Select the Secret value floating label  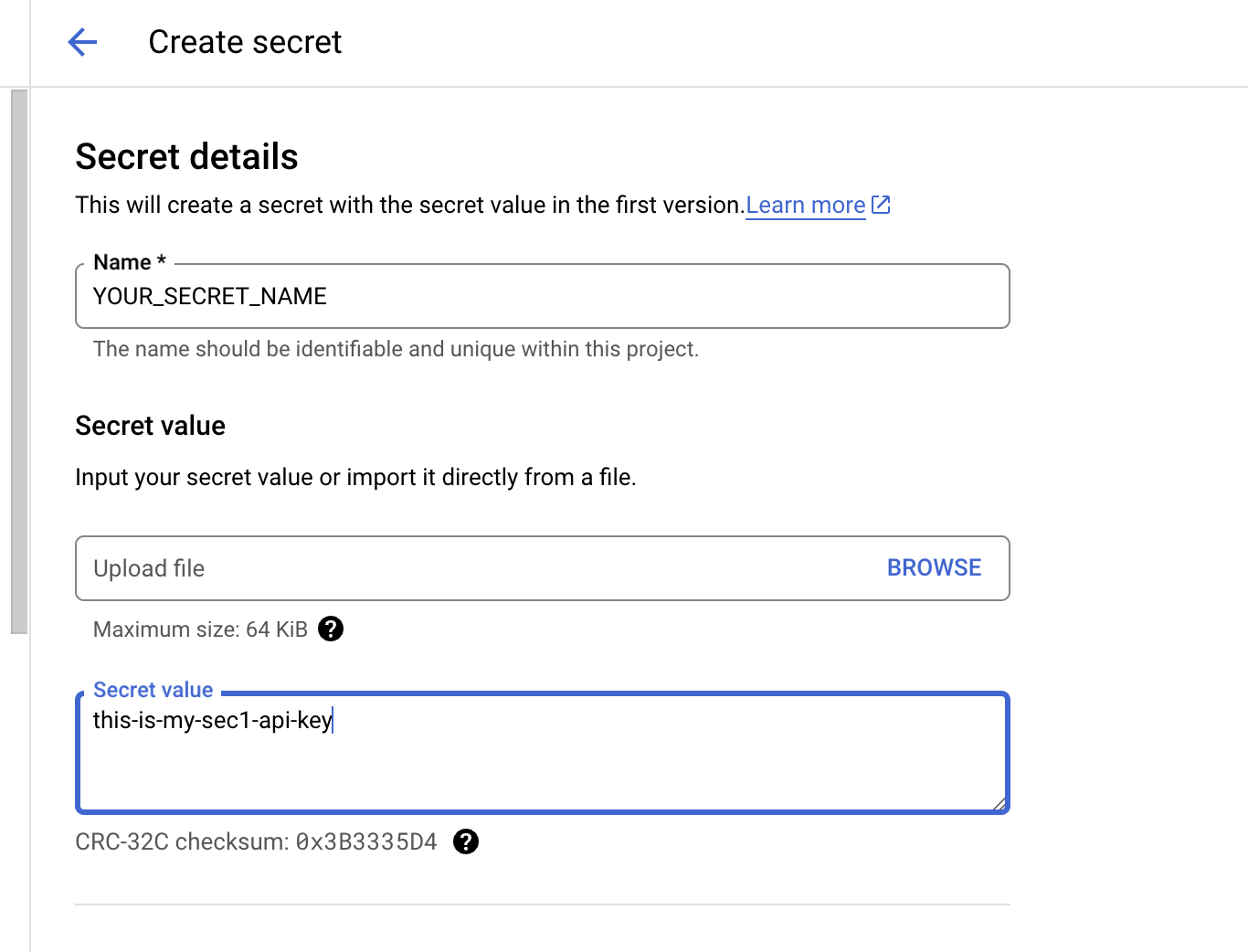[x=153, y=689]
